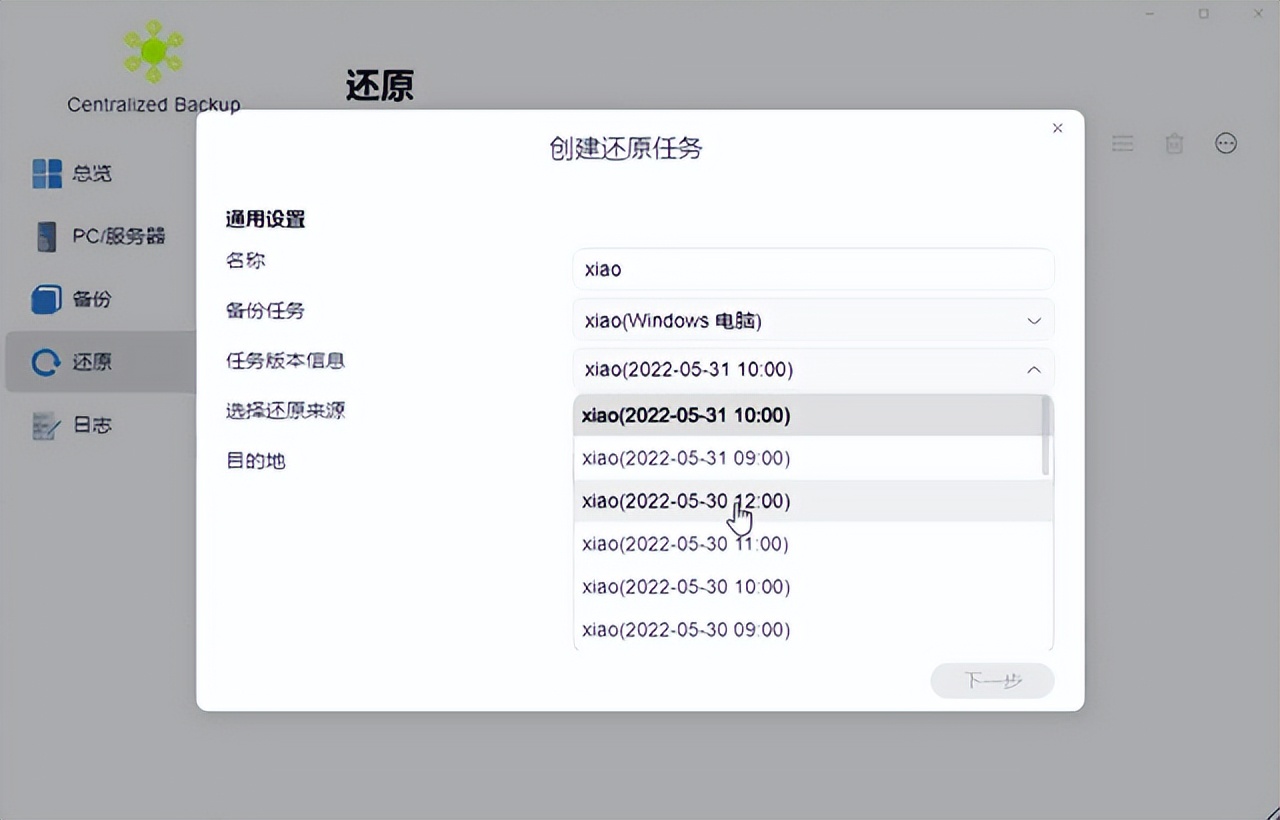
Task: Choose version xiao(2022-05-31 09:00)
Action: pyautogui.click(x=684, y=458)
